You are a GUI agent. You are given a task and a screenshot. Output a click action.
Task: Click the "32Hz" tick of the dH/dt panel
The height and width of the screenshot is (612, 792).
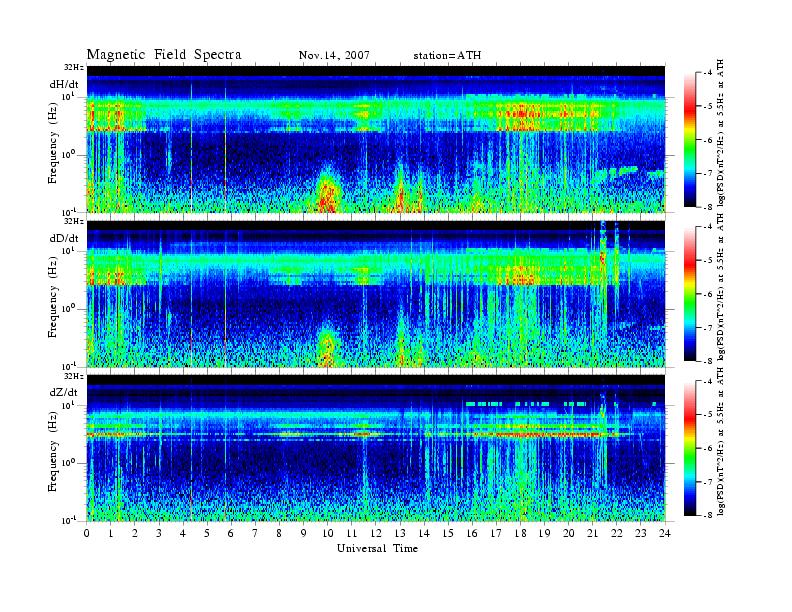pyautogui.click(x=74, y=67)
